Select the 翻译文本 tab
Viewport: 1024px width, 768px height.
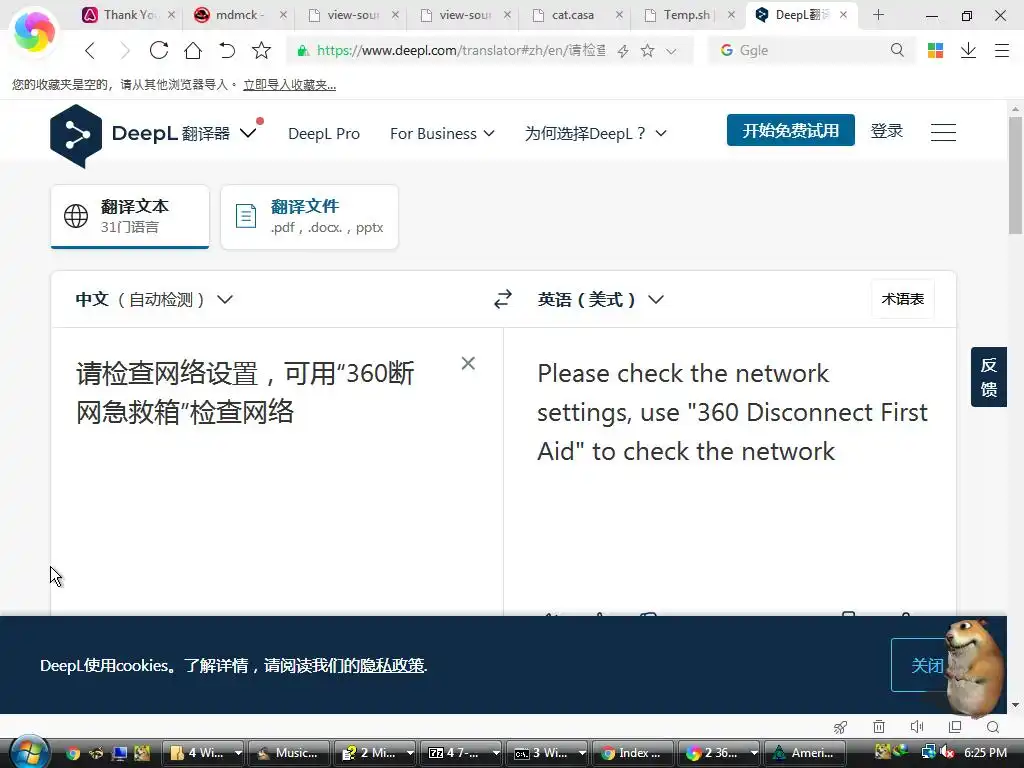pos(130,216)
